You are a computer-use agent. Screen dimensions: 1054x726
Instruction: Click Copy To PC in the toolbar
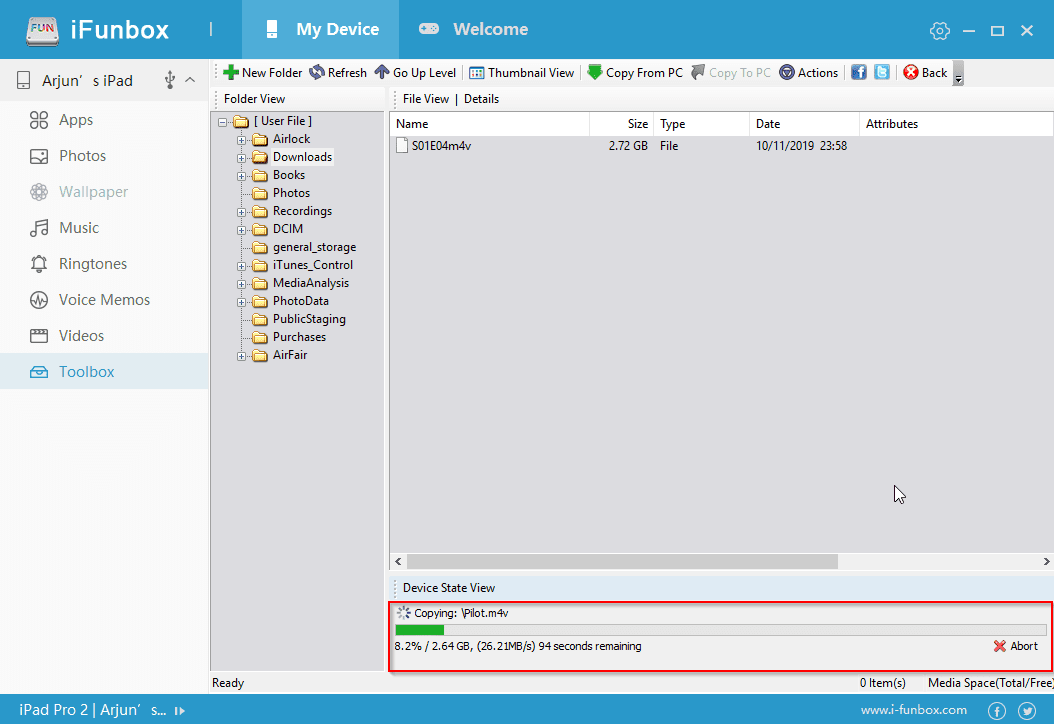pos(731,73)
